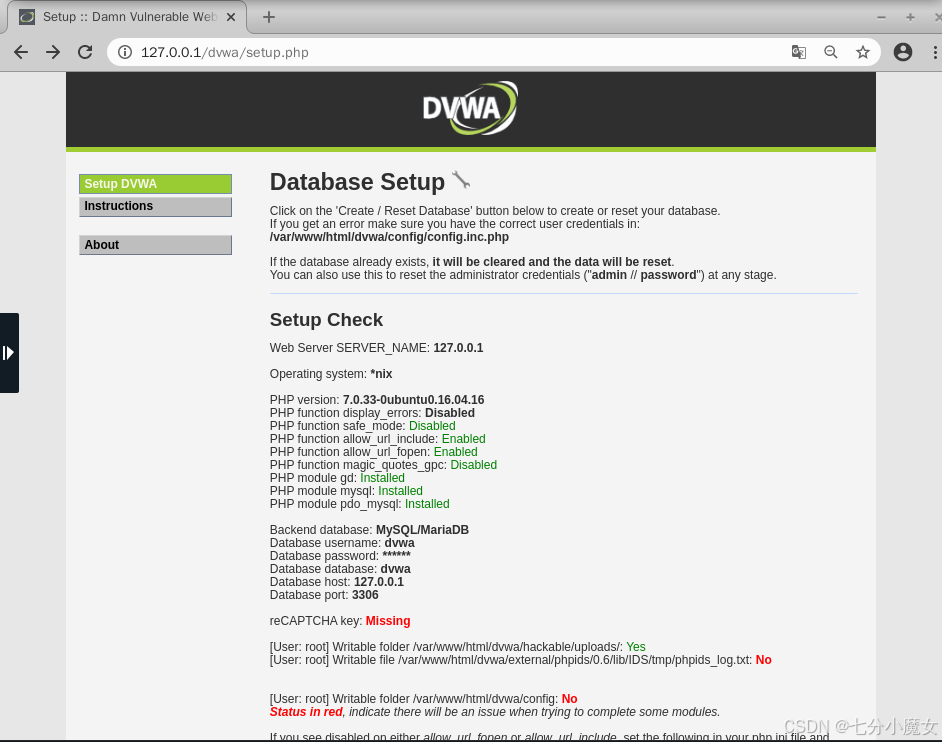Click Web Server SERVER_NAME 127.0.0.1 value
942x742 pixels.
(x=458, y=348)
